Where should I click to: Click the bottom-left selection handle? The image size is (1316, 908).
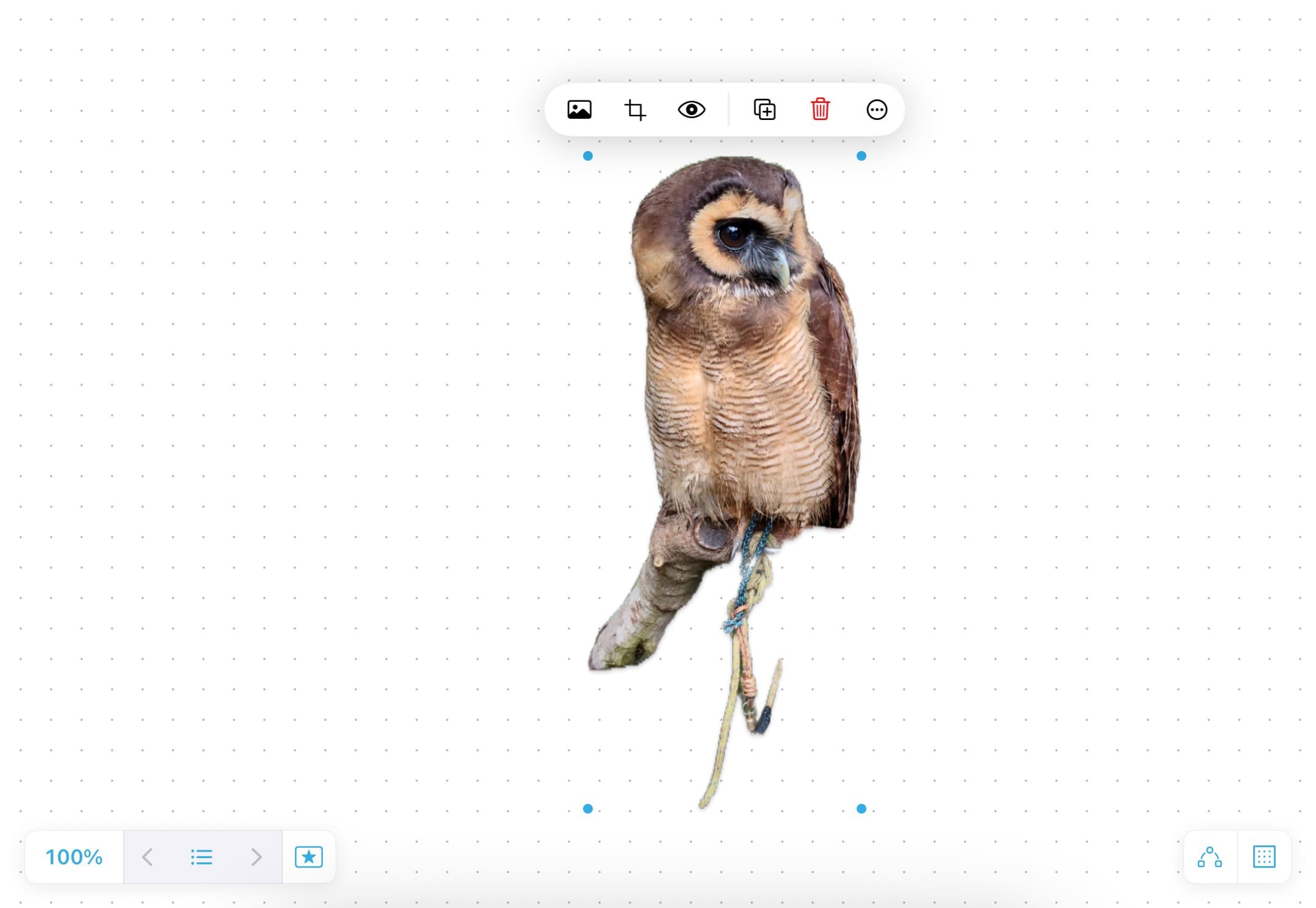click(x=588, y=809)
